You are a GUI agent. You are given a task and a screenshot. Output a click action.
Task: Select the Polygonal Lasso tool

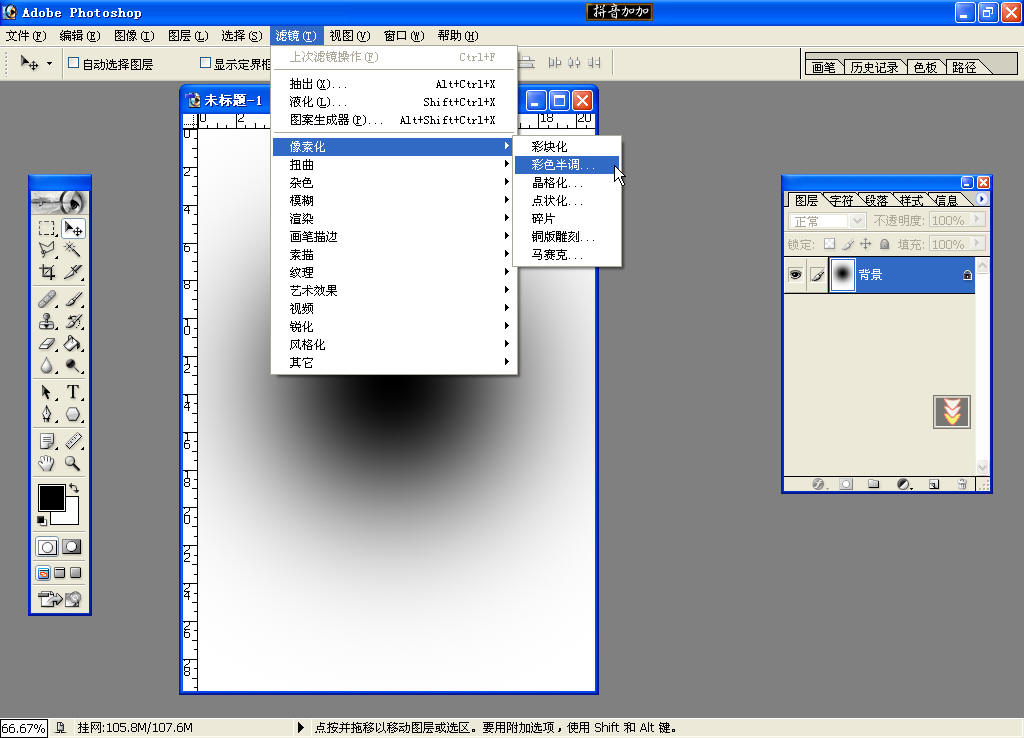pos(47,249)
